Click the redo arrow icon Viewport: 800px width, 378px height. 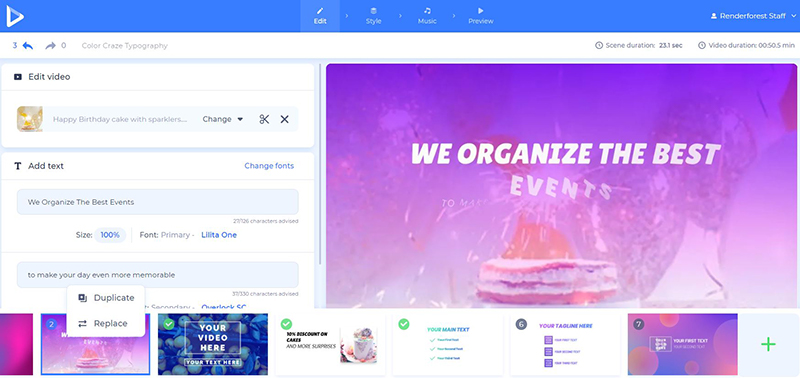[x=50, y=45]
